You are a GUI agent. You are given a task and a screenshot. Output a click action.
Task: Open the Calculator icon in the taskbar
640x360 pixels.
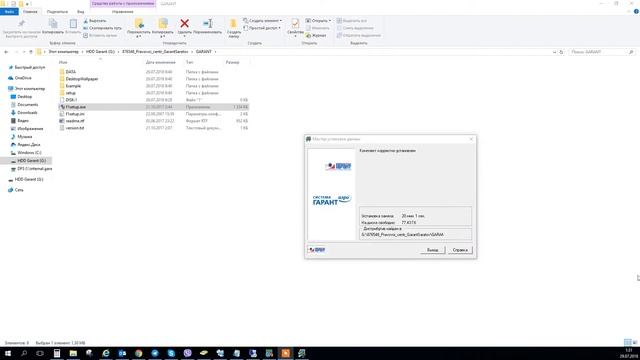click(57, 353)
